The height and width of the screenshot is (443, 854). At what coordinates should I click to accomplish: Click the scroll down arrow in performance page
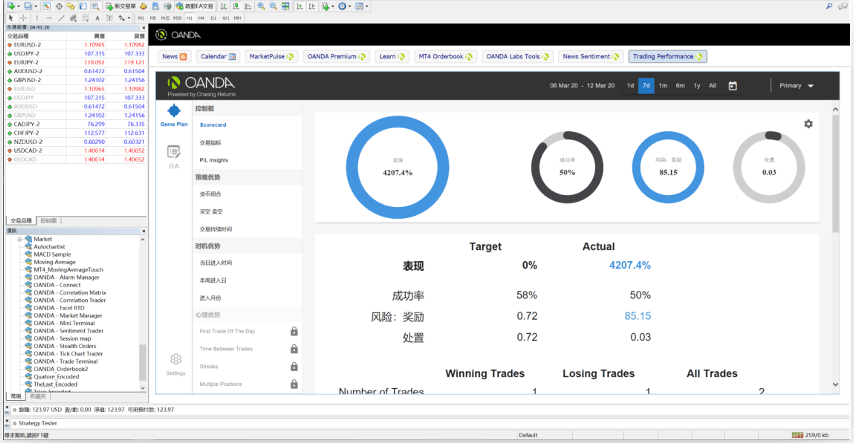(835, 385)
